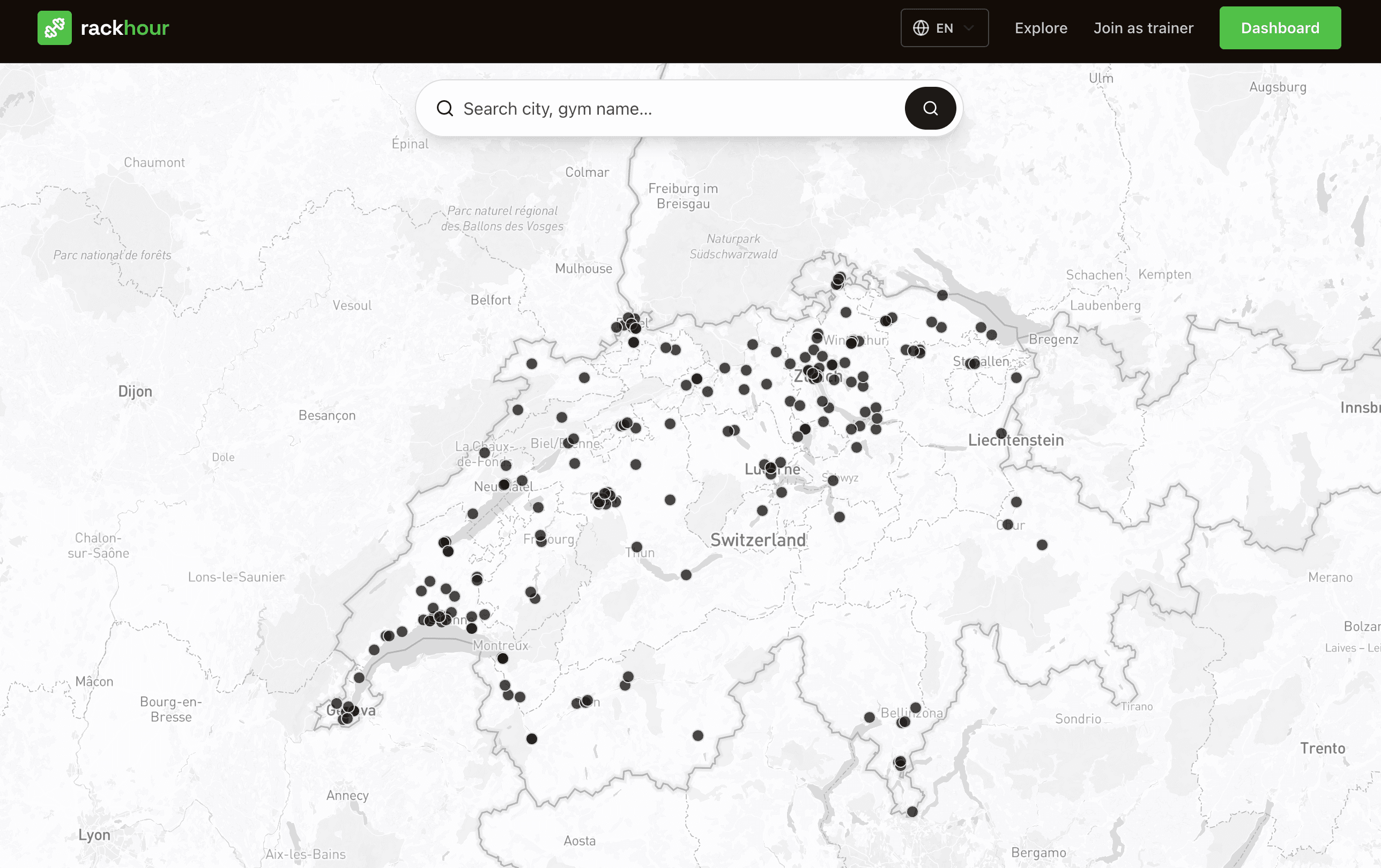Open the EN language dropdown

(x=944, y=27)
